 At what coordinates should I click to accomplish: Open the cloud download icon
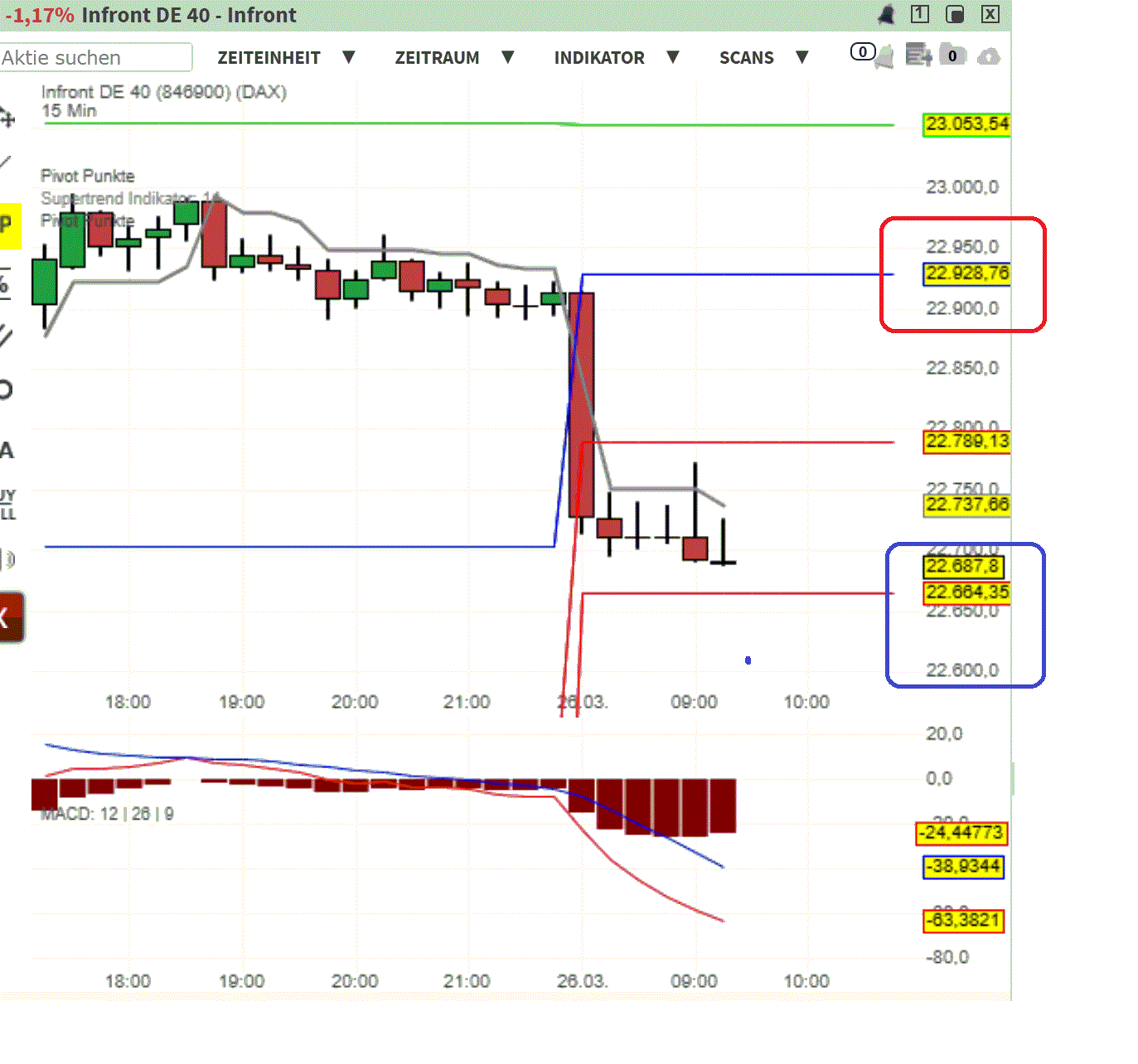990,56
